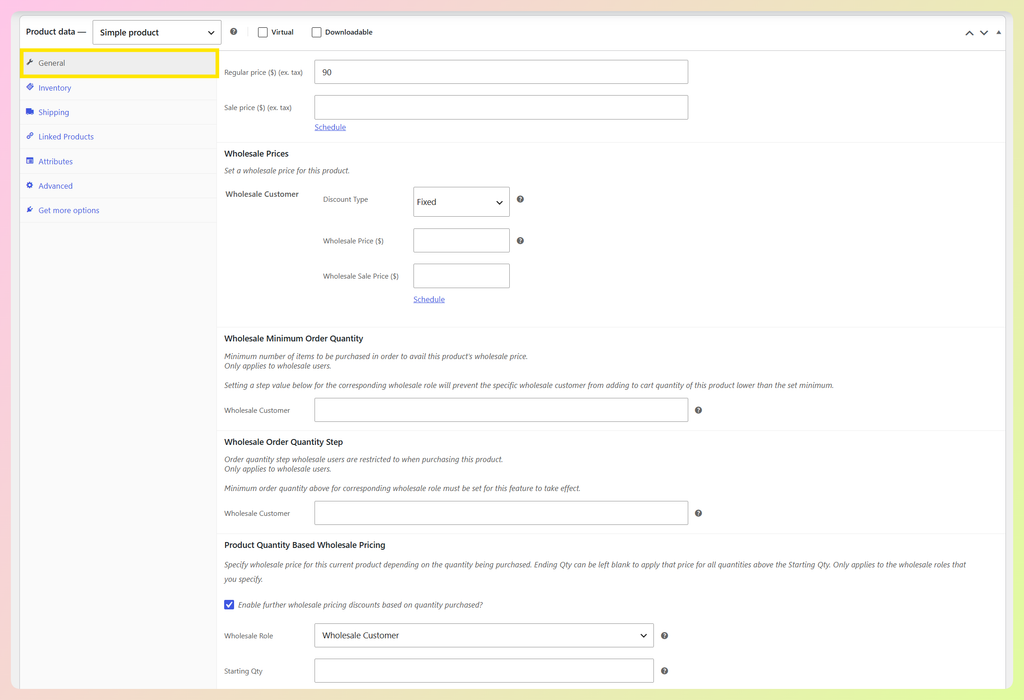Click the Get more options plug icon
The height and width of the screenshot is (700, 1024).
[x=30, y=210]
